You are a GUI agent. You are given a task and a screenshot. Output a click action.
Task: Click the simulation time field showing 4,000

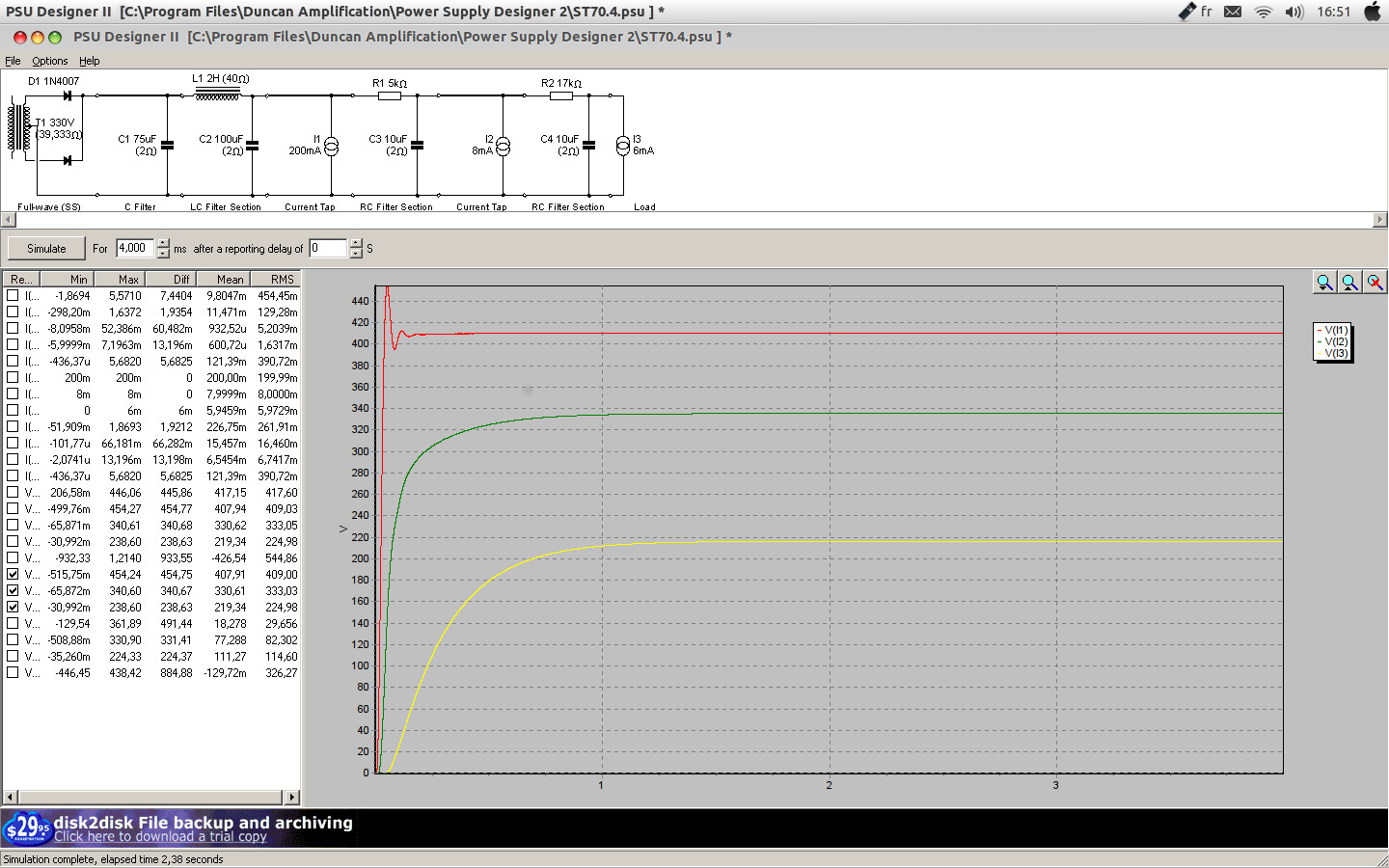click(x=135, y=248)
